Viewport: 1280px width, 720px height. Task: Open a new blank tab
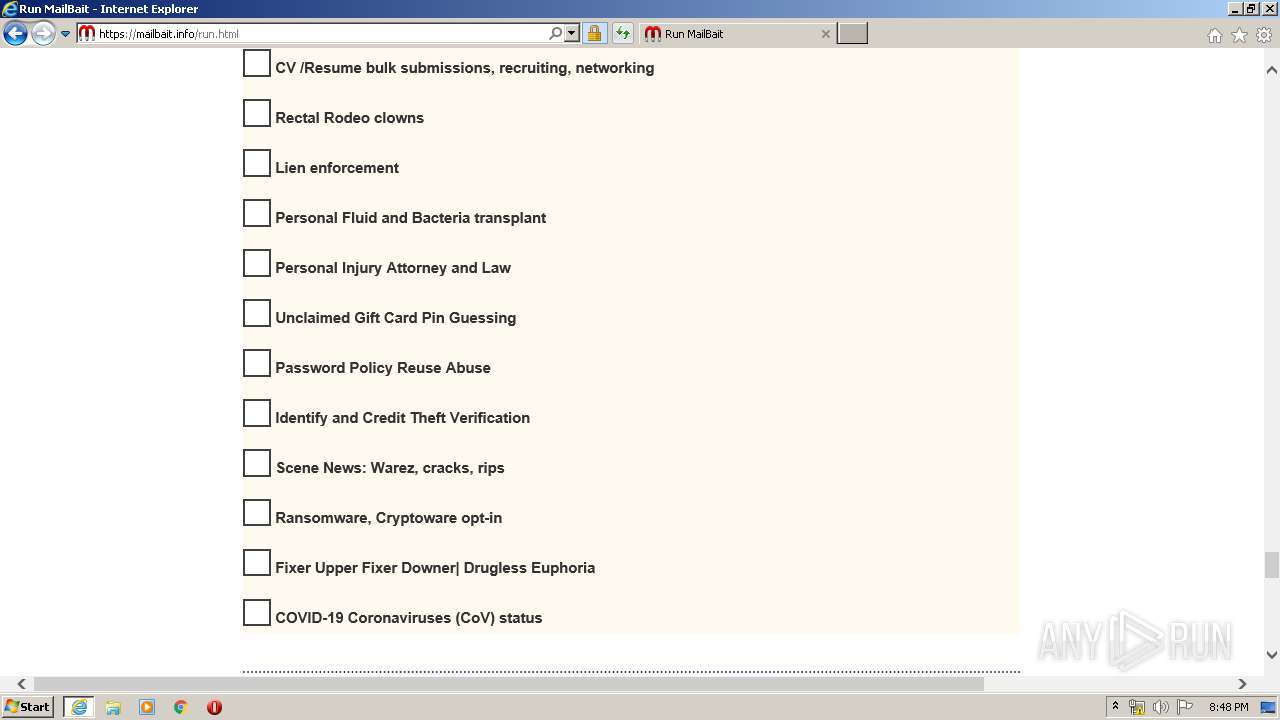click(x=852, y=33)
